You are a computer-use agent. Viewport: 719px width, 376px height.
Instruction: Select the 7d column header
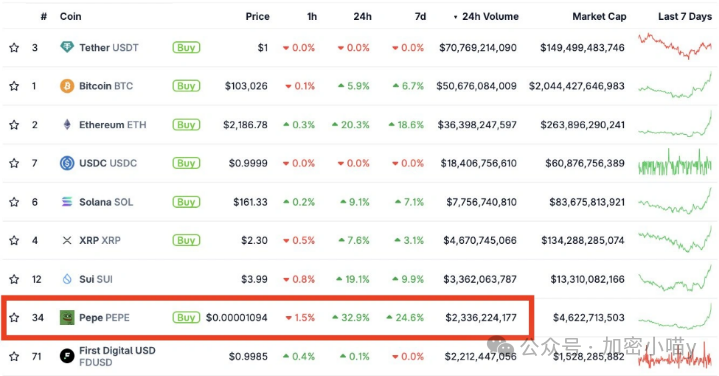pyautogui.click(x=420, y=17)
